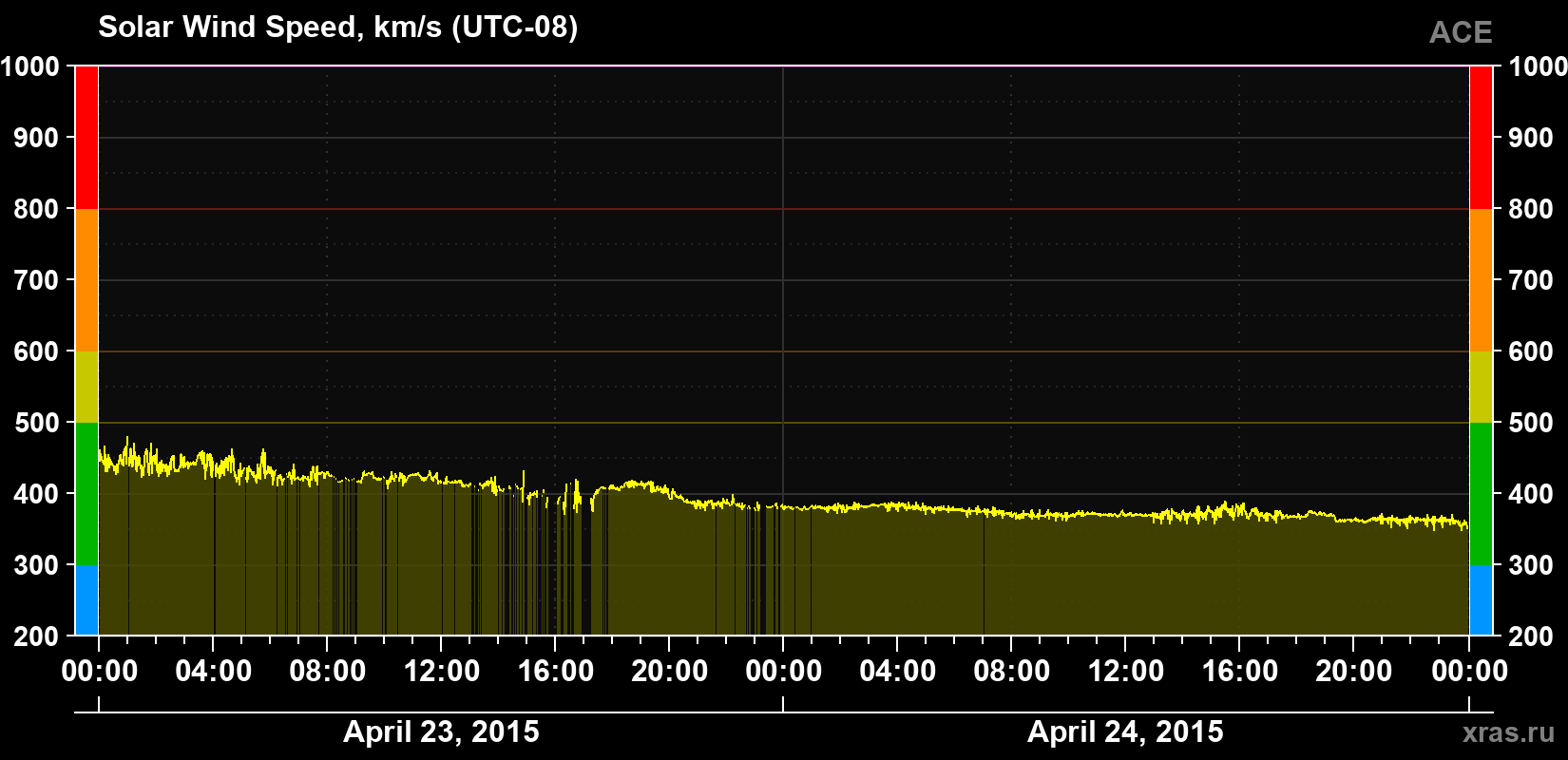
Task: Click the xras.ru watermark link
Action: [1509, 732]
